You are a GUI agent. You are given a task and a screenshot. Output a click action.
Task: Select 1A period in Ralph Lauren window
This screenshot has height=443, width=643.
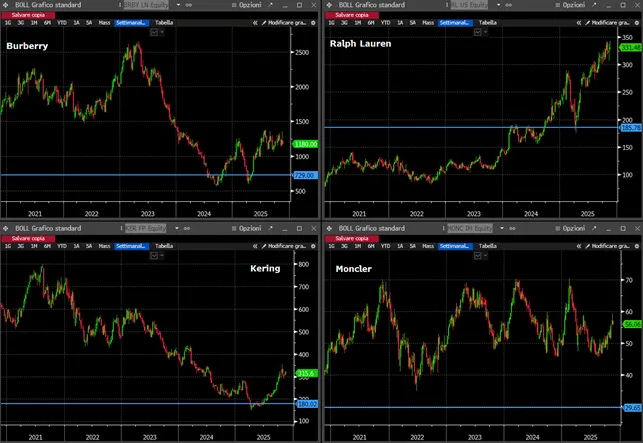(400, 23)
